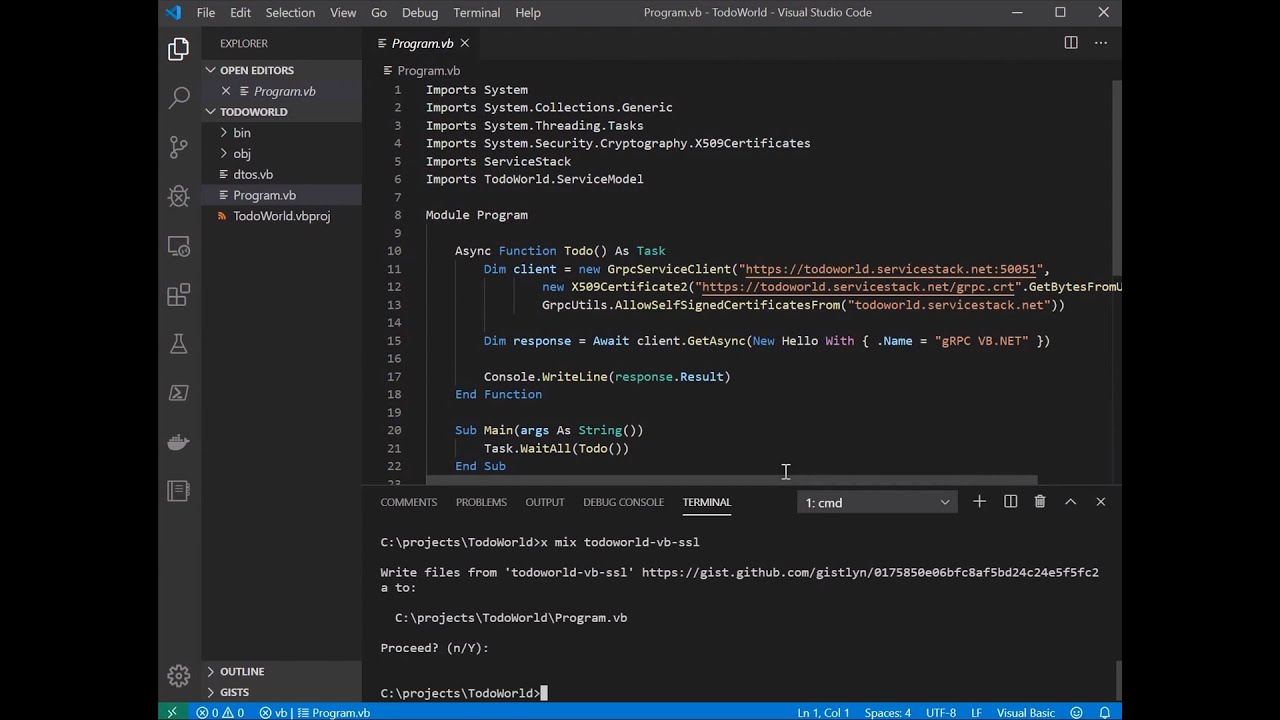
Task: Click the editor horizontal scrollbar
Action: (733, 481)
